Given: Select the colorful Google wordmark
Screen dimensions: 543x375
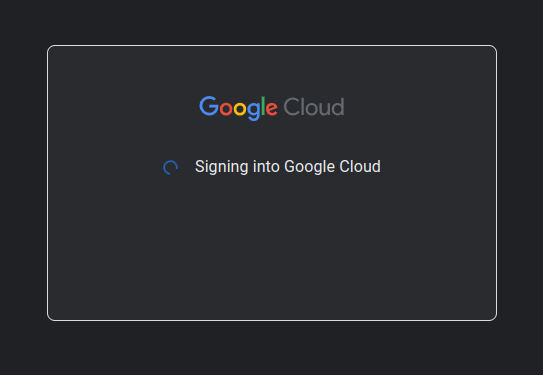Looking at the screenshot, I should point(238,108).
